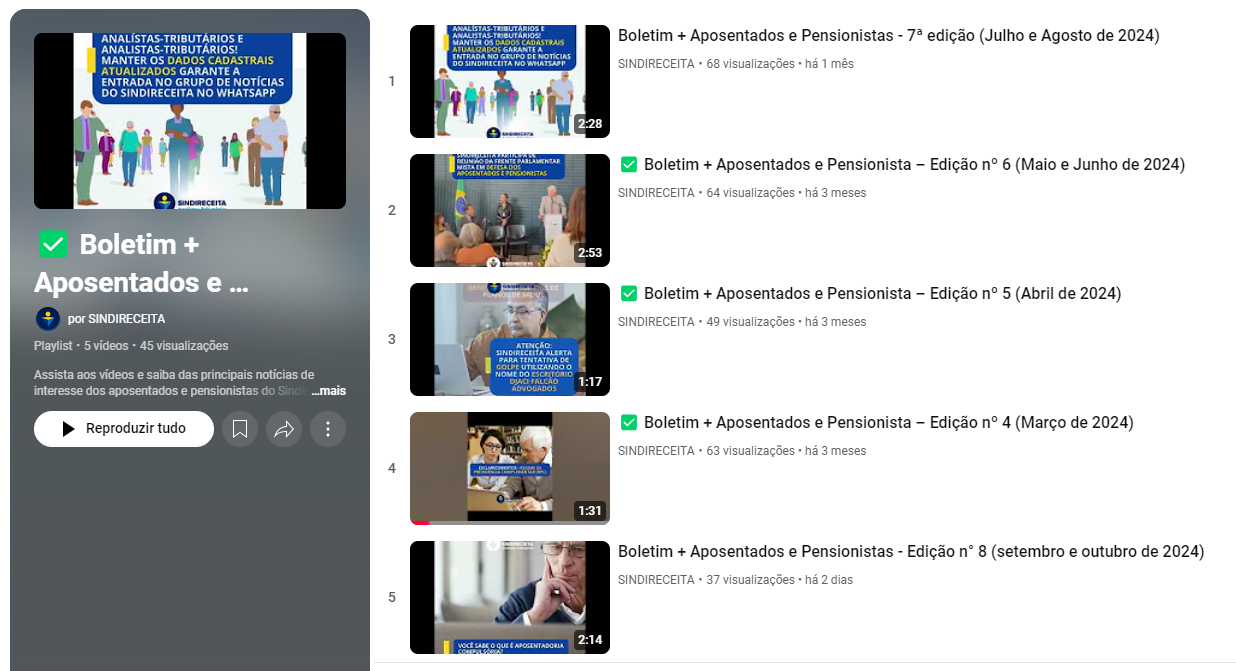Click the SINDIRECEITA channel avatar icon
This screenshot has width=1236, height=671.
point(47,319)
